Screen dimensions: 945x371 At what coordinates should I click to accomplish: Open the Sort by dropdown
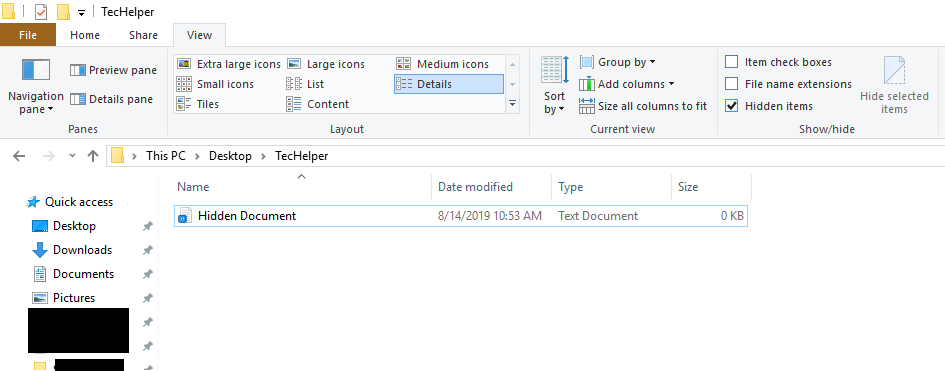(554, 86)
